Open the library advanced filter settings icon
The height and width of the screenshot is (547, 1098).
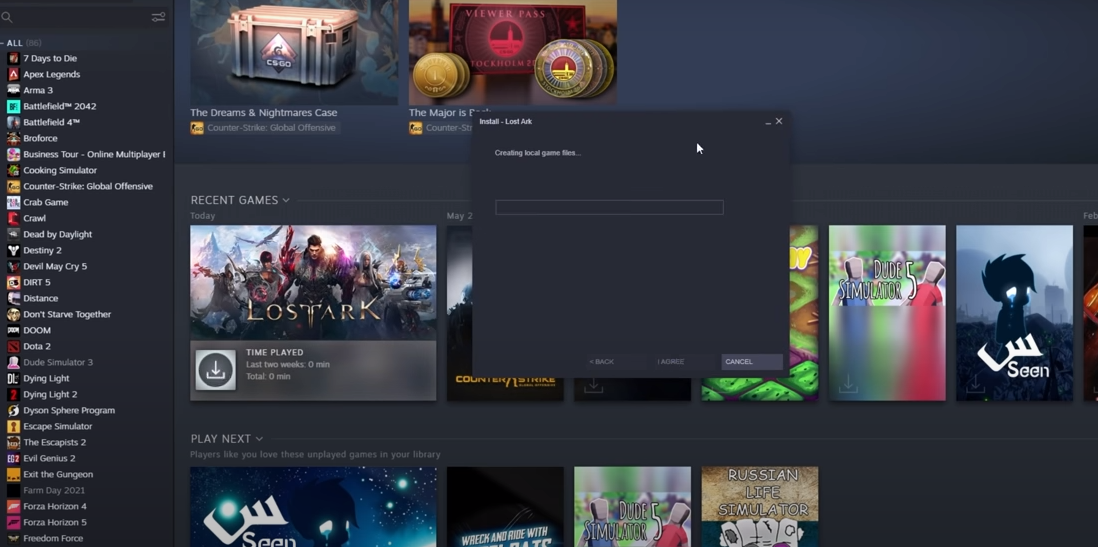[x=158, y=17]
